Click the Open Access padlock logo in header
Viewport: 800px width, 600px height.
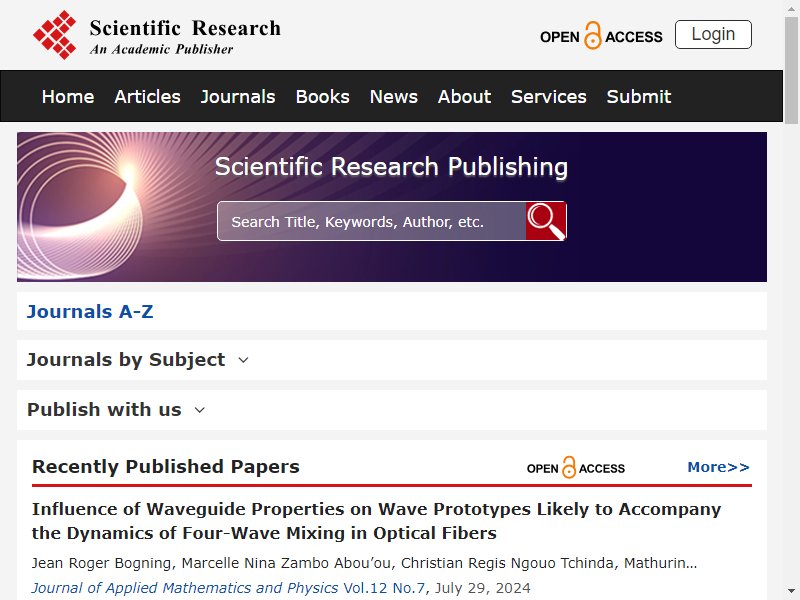(x=601, y=36)
